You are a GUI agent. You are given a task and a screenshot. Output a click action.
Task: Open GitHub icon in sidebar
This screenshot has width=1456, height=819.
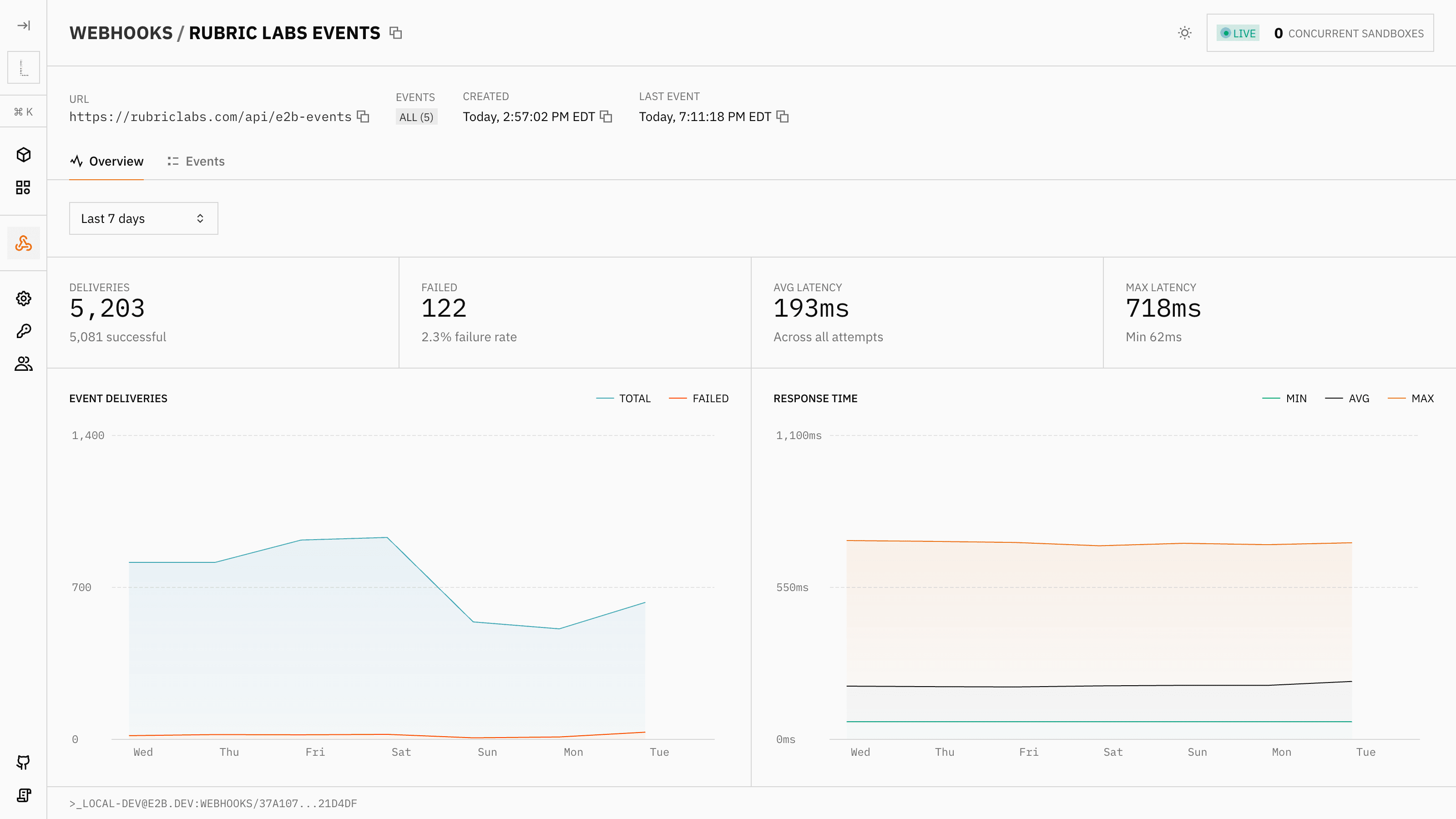click(x=23, y=762)
